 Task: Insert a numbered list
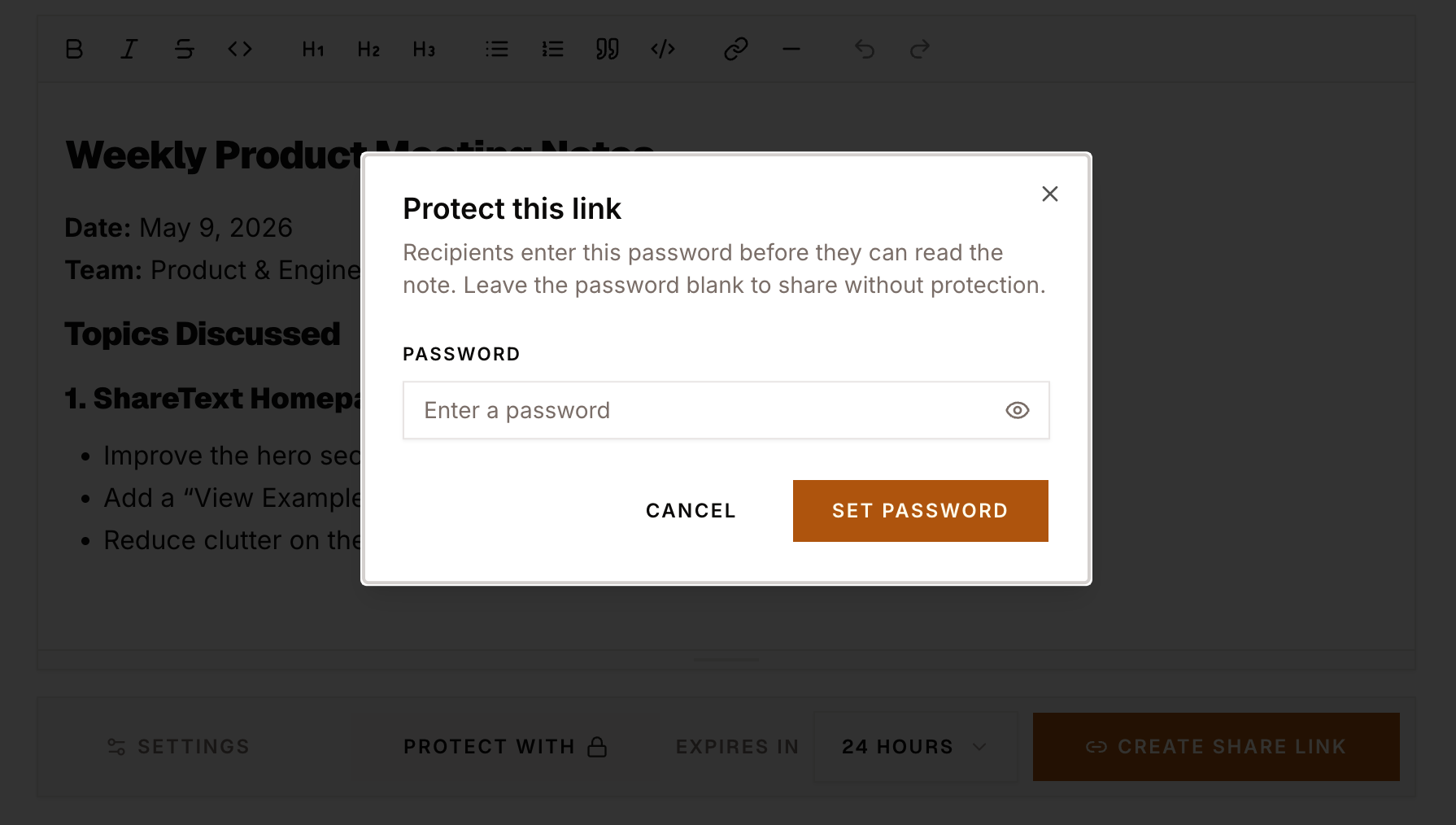coord(552,50)
